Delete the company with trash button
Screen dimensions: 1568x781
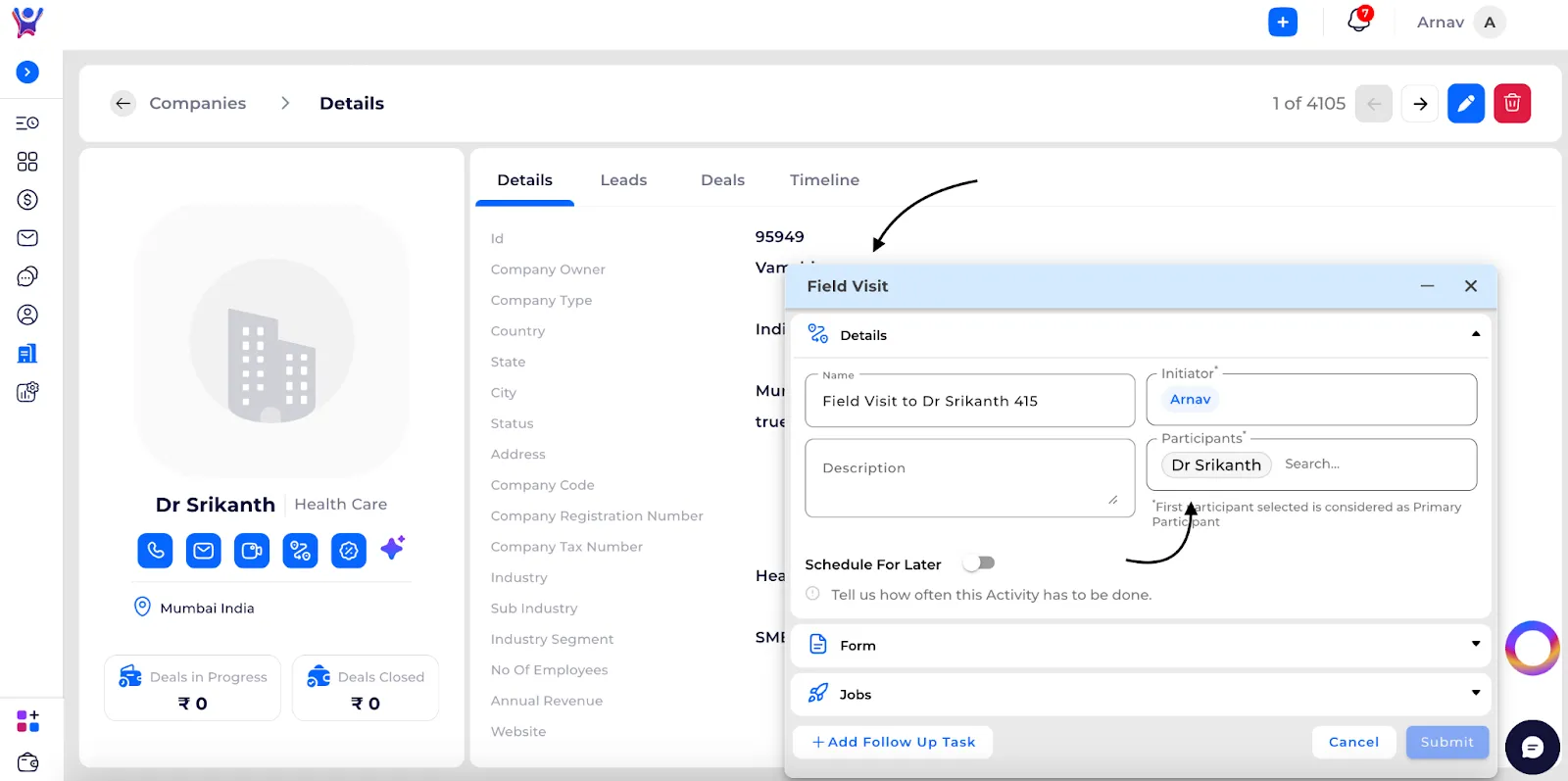tap(1512, 103)
